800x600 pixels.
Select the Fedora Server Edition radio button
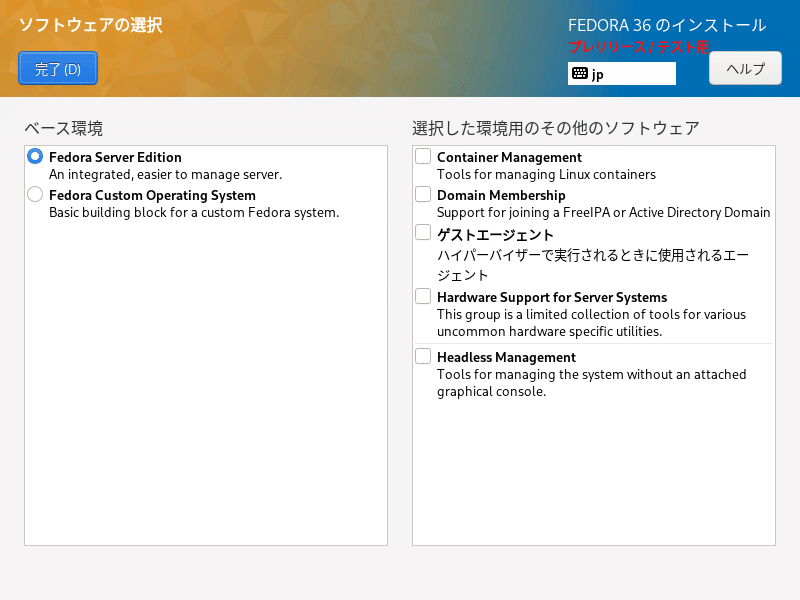35,156
